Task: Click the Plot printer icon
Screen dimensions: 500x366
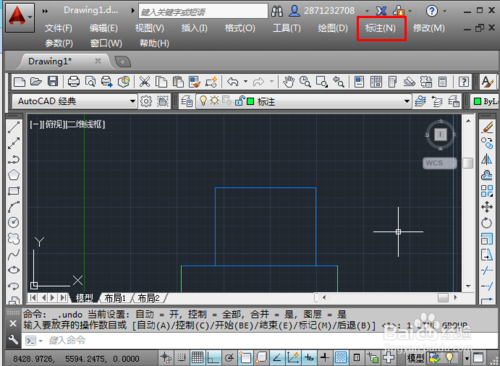Action: 73,81
